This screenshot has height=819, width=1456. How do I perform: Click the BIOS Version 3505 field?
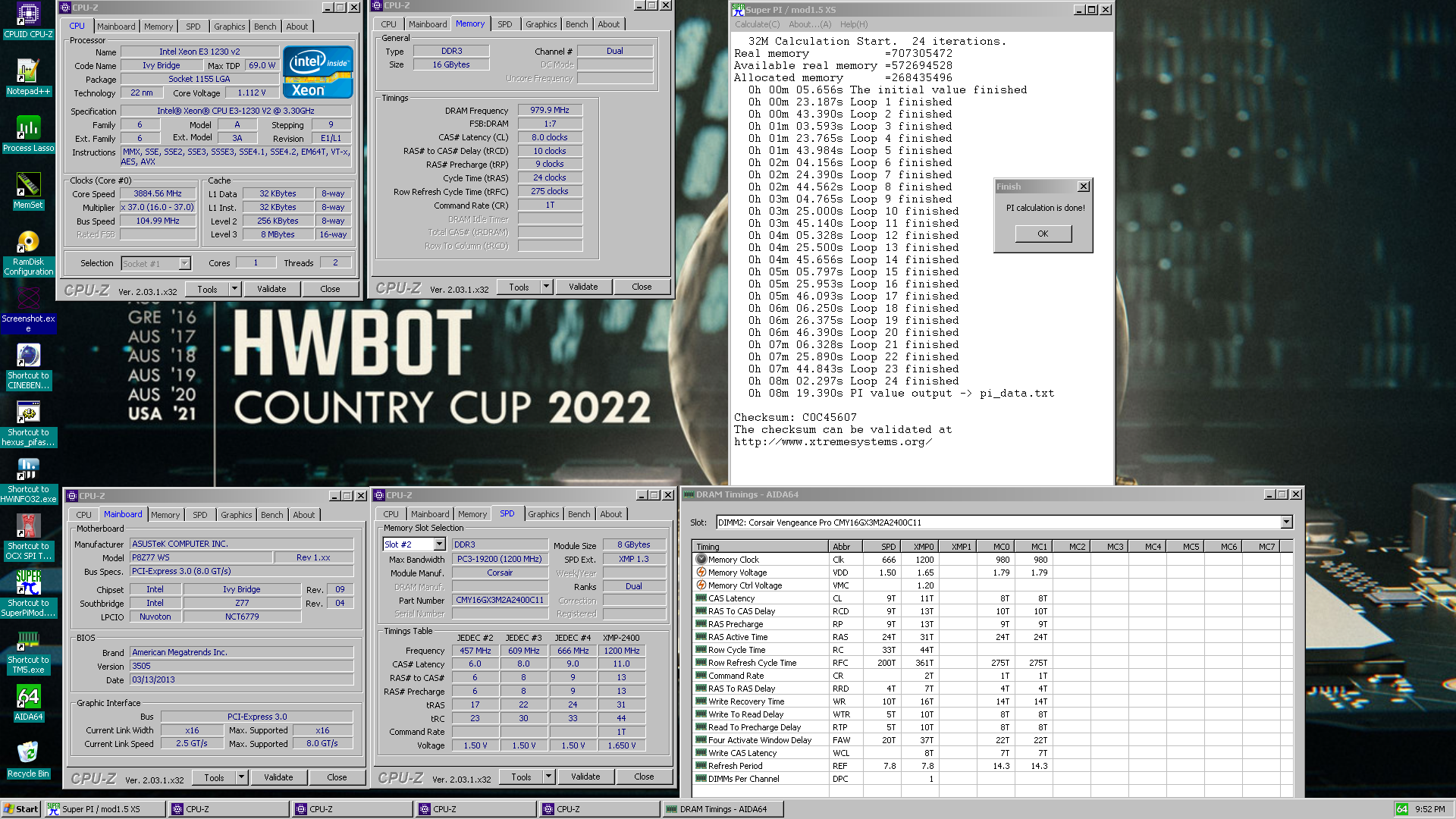tap(242, 667)
